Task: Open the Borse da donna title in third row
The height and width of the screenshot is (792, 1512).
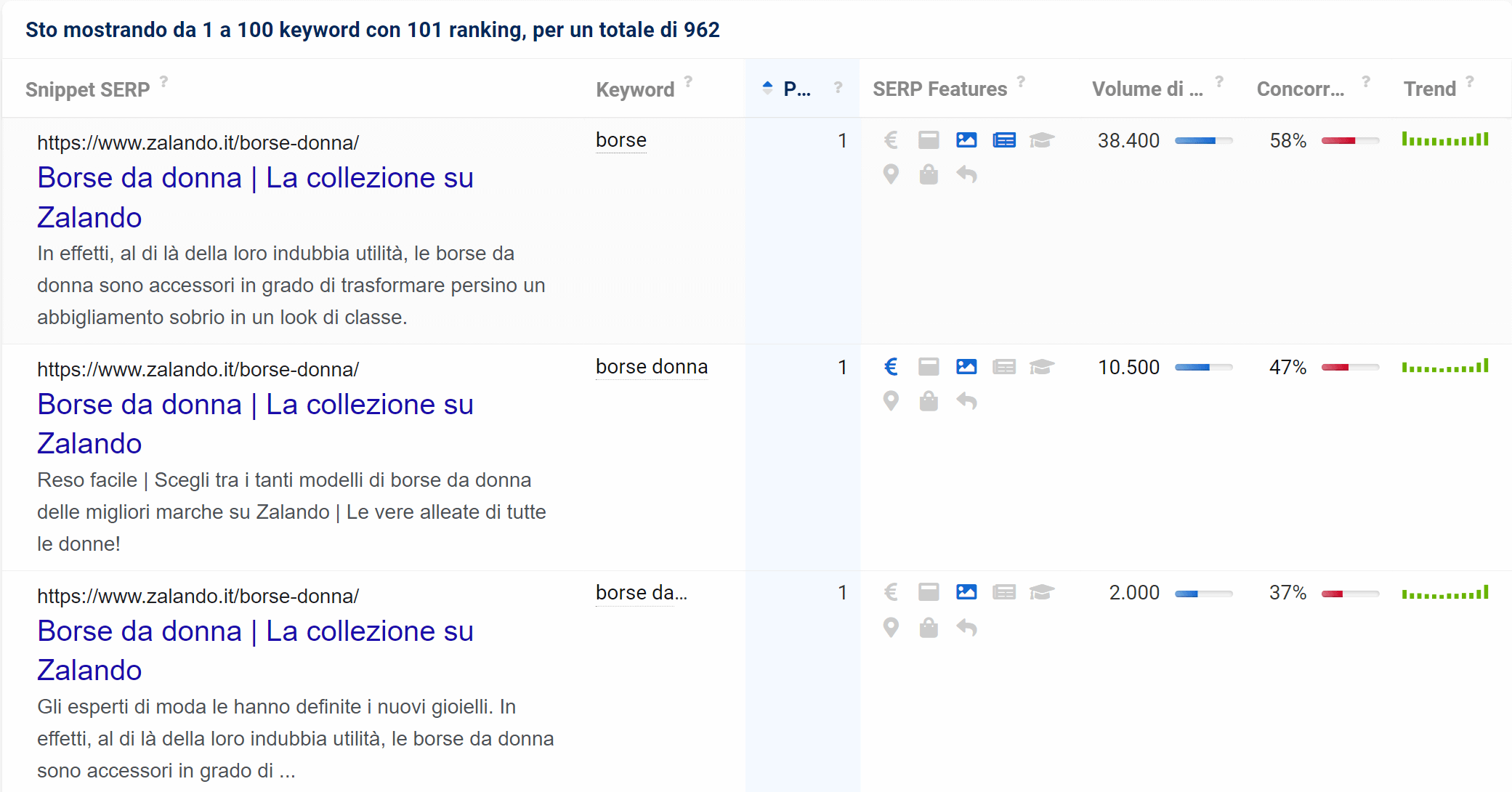Action: click(x=255, y=650)
